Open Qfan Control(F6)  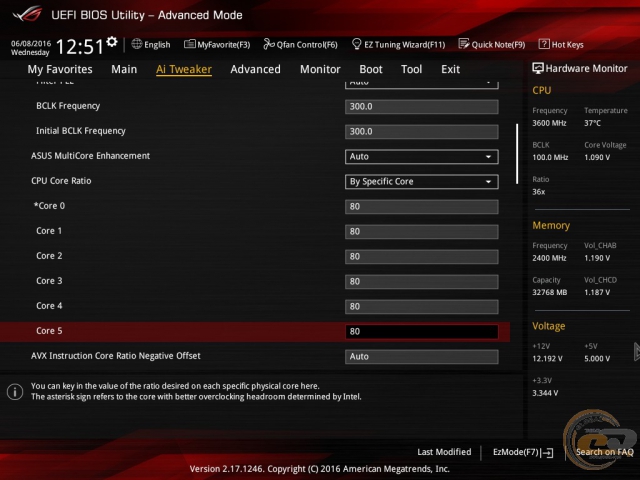pos(300,44)
